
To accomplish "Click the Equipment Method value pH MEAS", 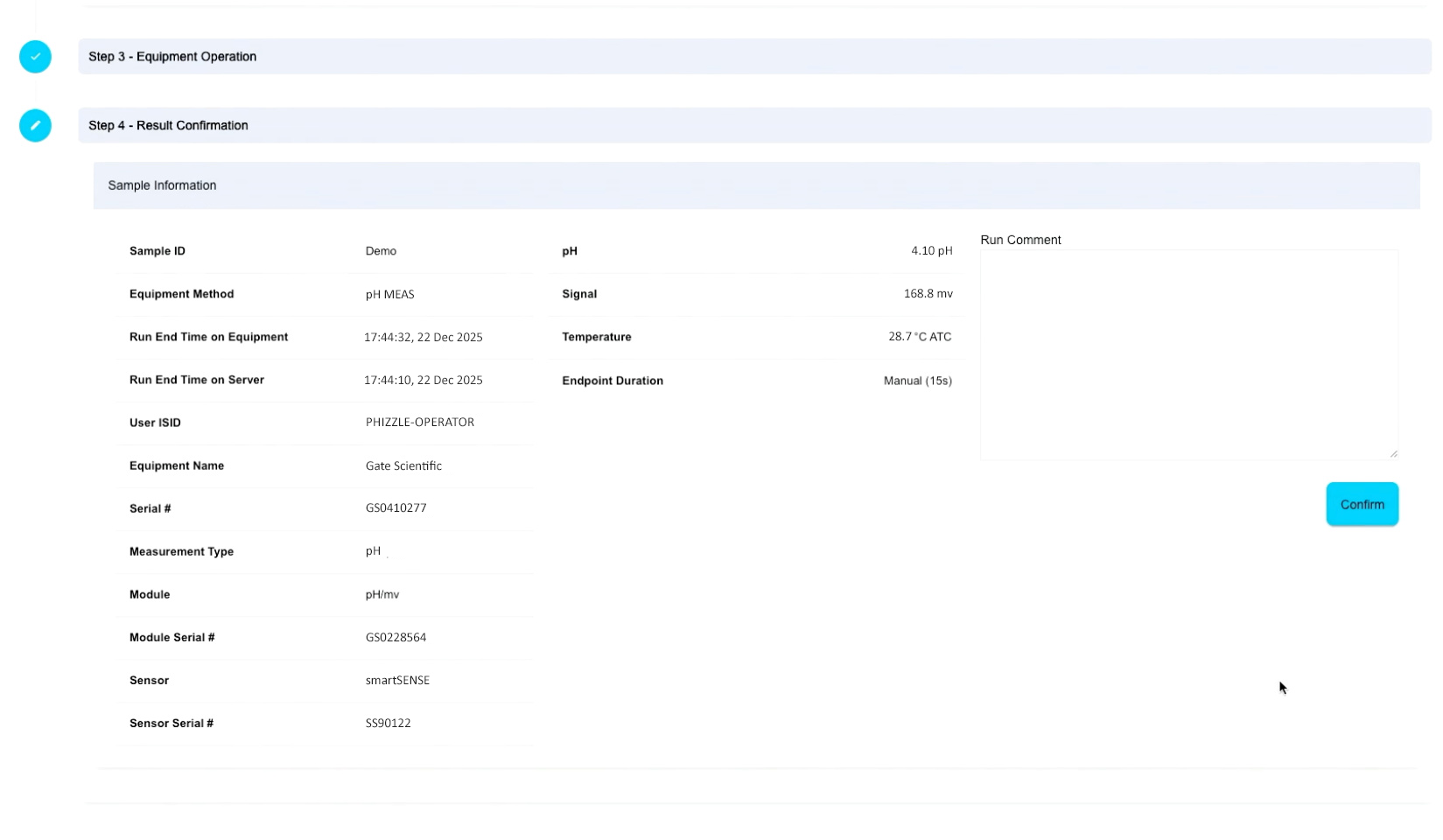I will click(x=390, y=294).
